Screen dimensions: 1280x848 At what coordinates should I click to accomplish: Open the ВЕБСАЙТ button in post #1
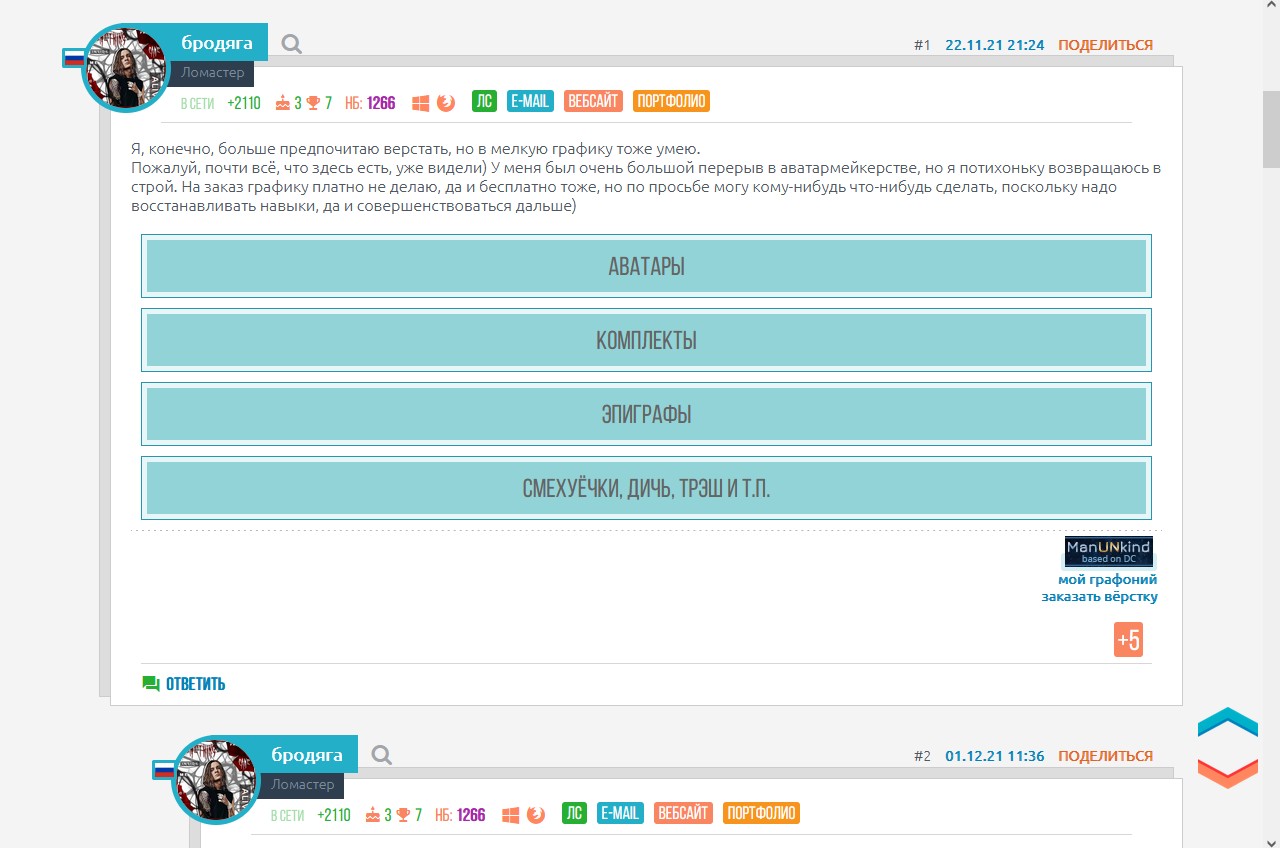(593, 101)
